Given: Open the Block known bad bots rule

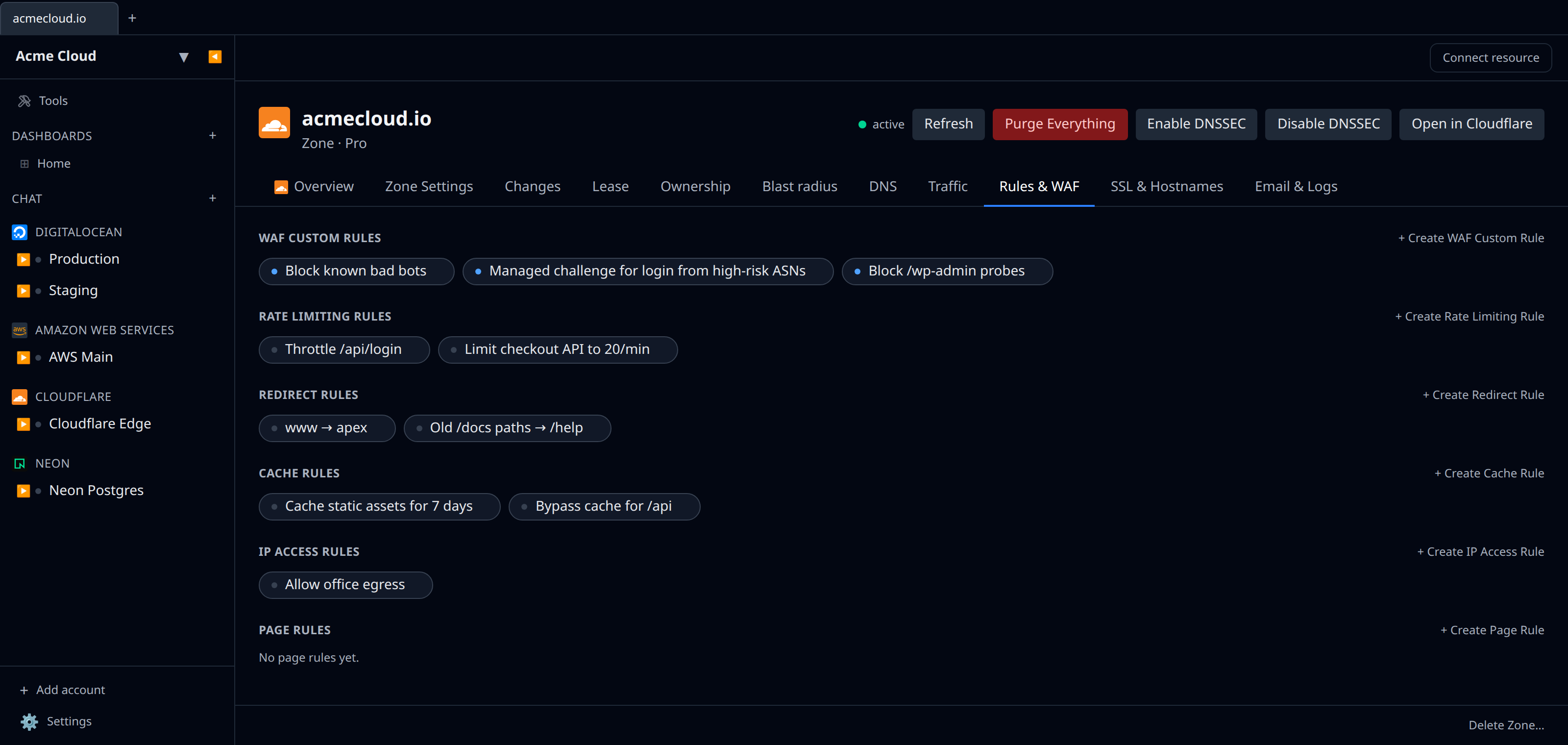Looking at the screenshot, I should (356, 271).
